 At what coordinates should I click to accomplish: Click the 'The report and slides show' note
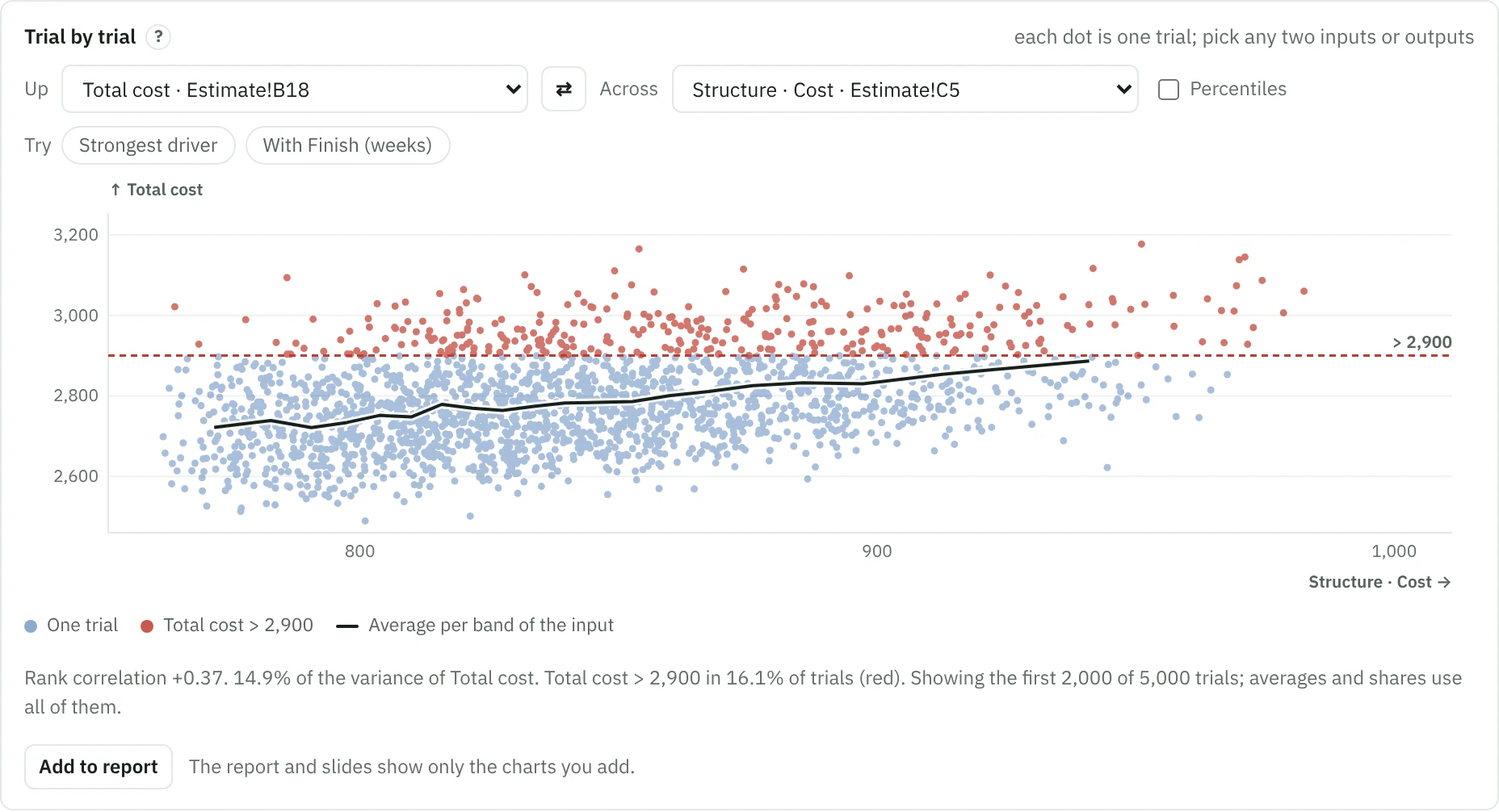[x=412, y=767]
